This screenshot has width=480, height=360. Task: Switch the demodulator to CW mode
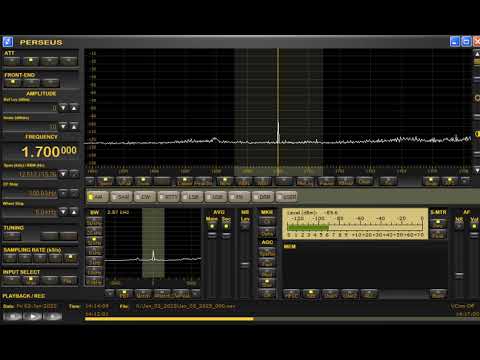point(144,197)
